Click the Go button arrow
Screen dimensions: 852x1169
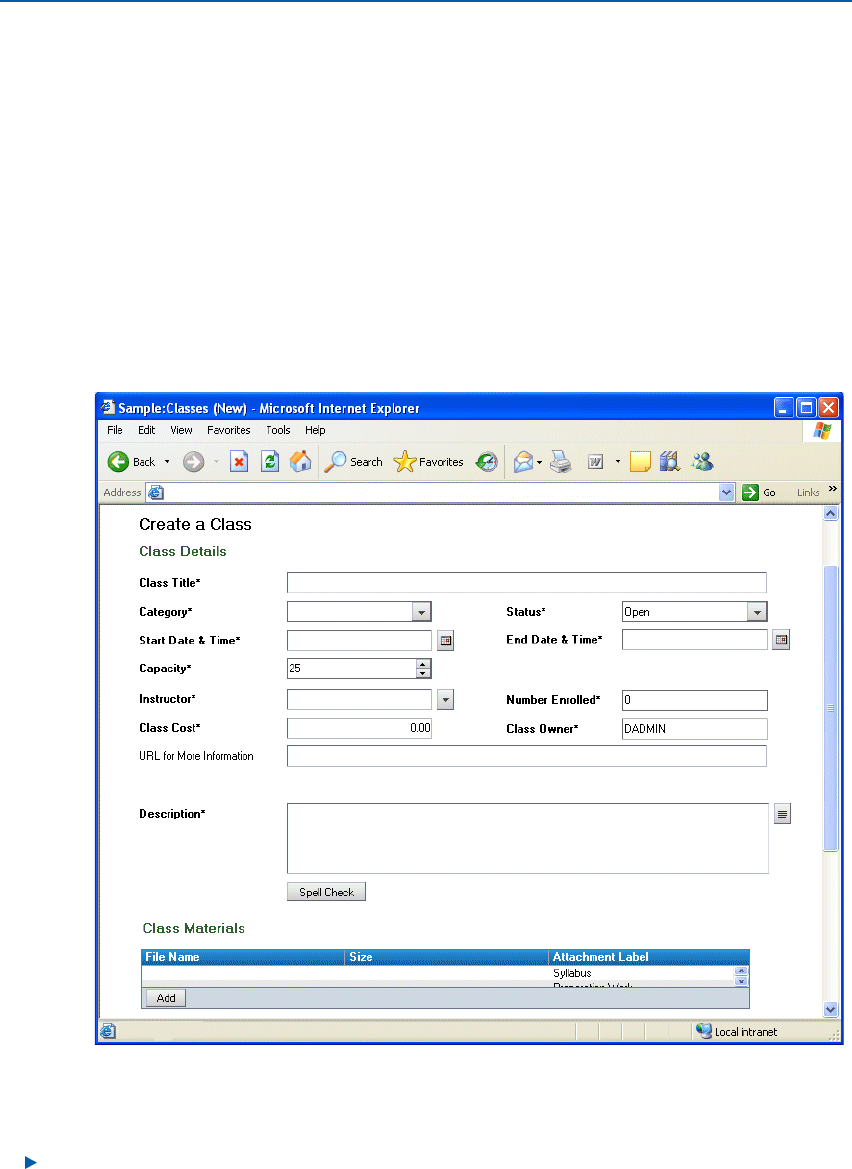tap(751, 493)
